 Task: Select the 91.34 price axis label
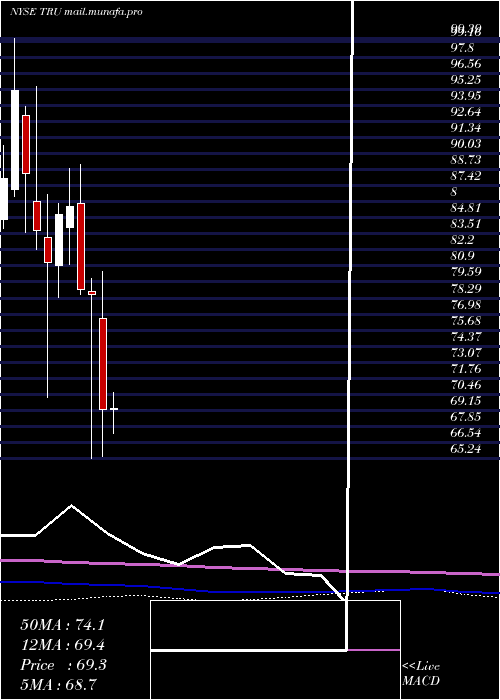pos(466,128)
